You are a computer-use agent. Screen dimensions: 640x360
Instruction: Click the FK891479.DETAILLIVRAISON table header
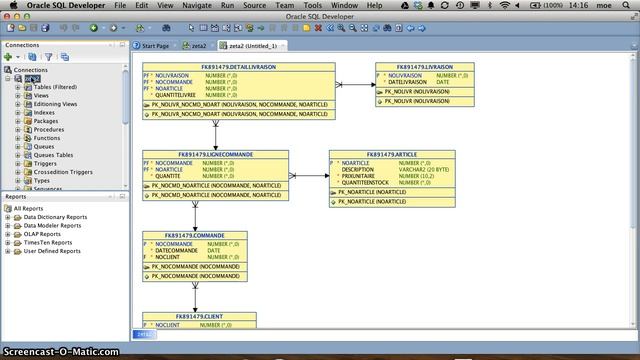(x=239, y=67)
